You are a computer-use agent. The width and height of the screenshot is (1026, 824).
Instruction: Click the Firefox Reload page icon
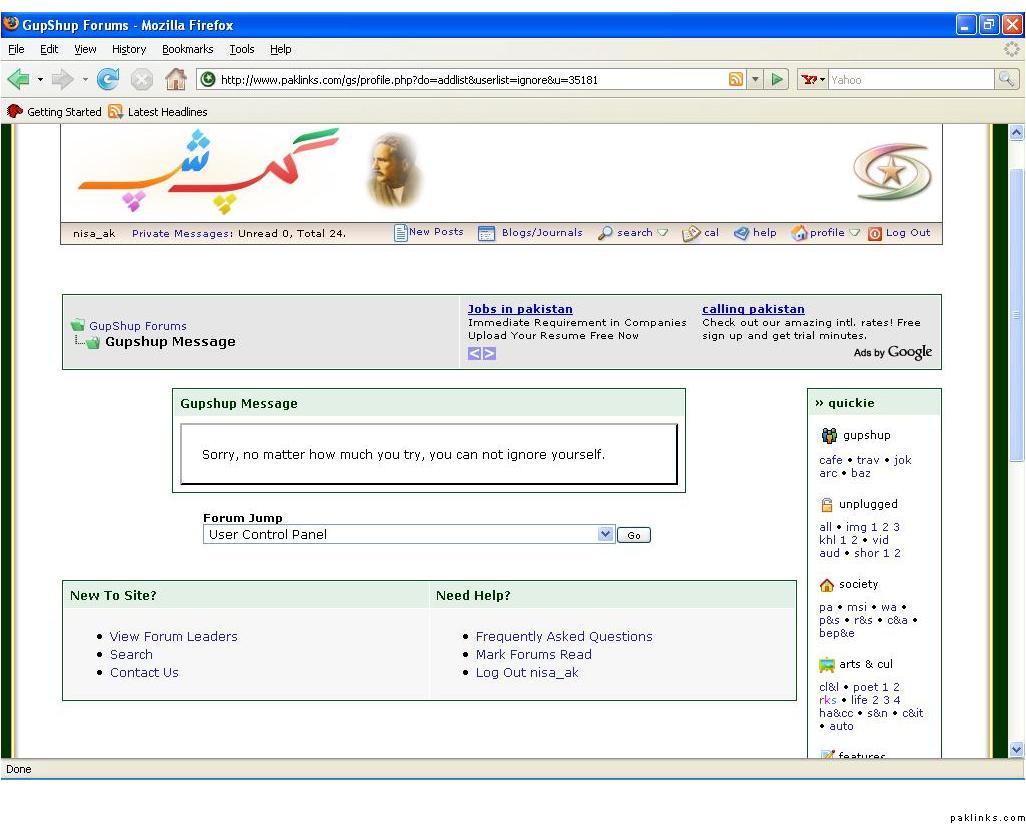(x=108, y=80)
